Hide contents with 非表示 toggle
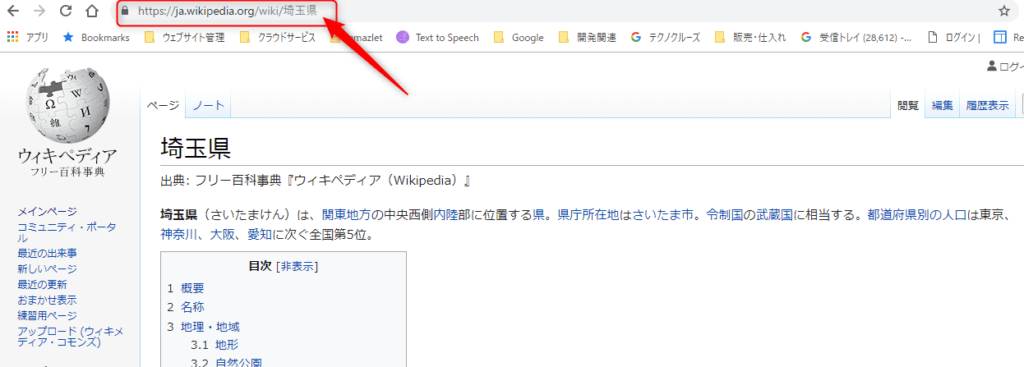This screenshot has height=367, width=1024. click(x=297, y=266)
